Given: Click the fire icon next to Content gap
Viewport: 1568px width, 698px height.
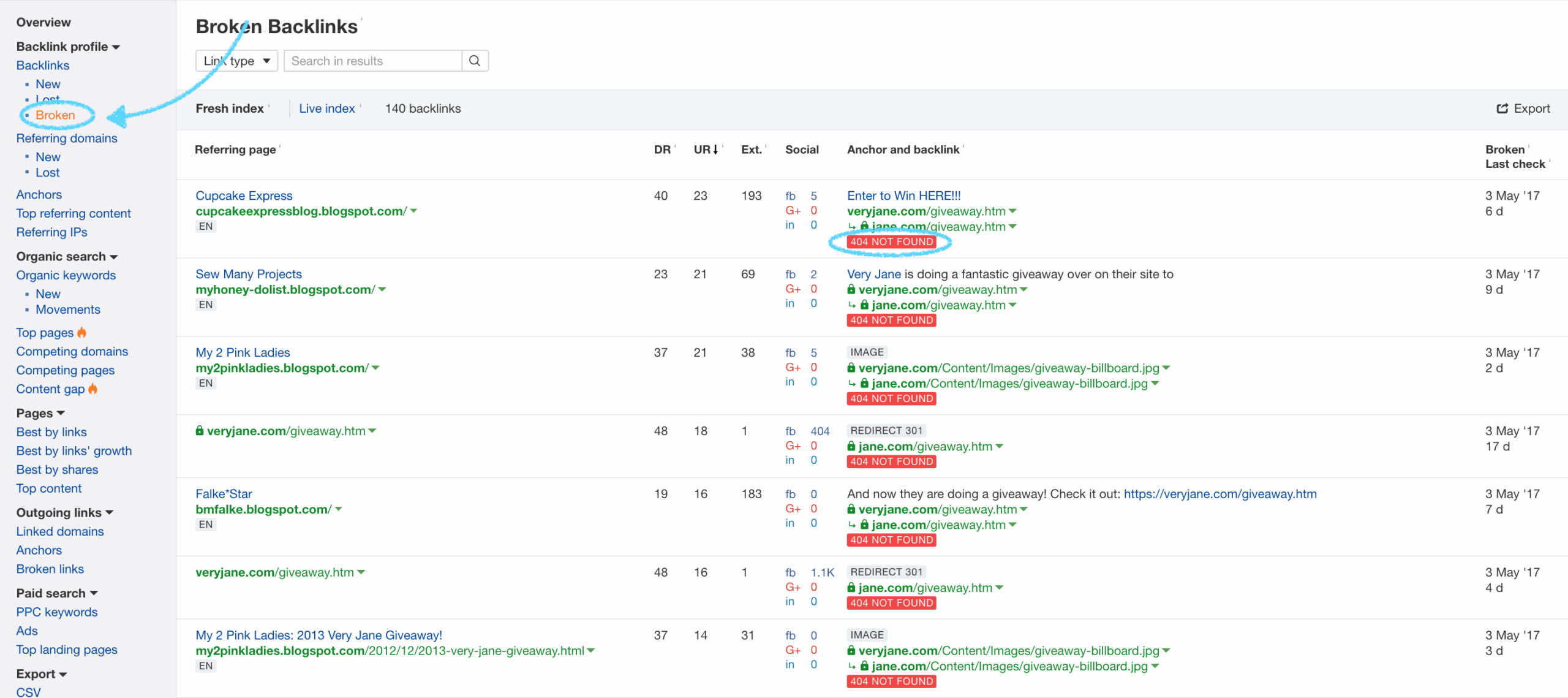Looking at the screenshot, I should coord(93,389).
